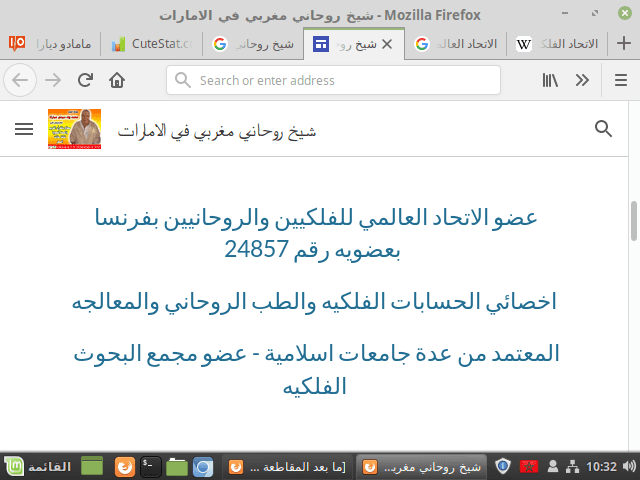Open the site's navigation hamburger menu
This screenshot has height=480, width=640.
[x=24, y=129]
